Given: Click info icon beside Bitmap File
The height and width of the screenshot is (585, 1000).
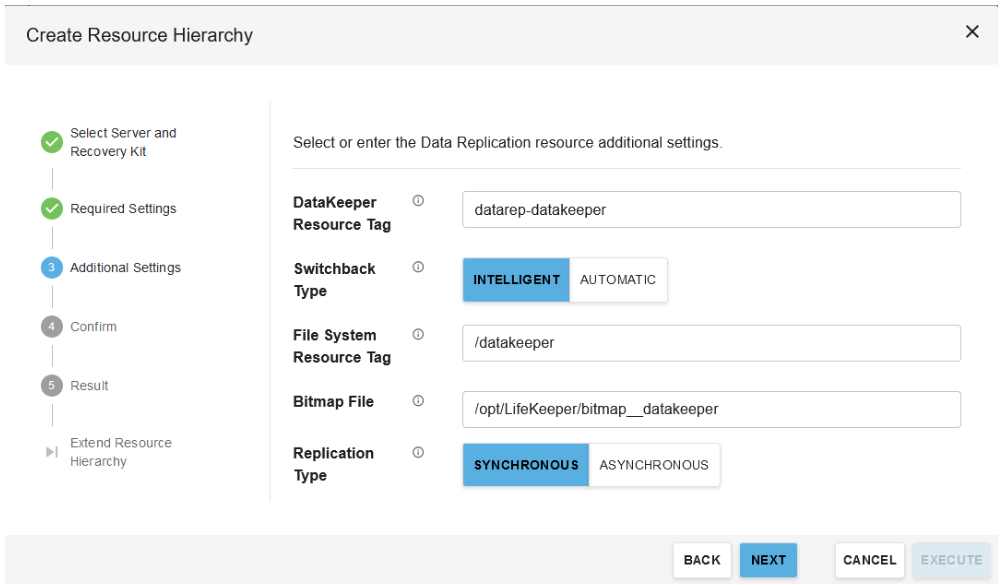Looking at the screenshot, I should 418,400.
